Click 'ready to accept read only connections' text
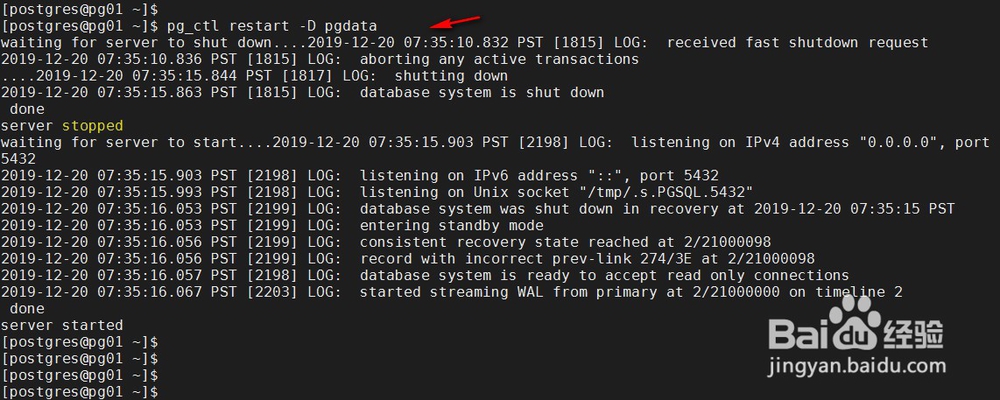 (x=695, y=276)
